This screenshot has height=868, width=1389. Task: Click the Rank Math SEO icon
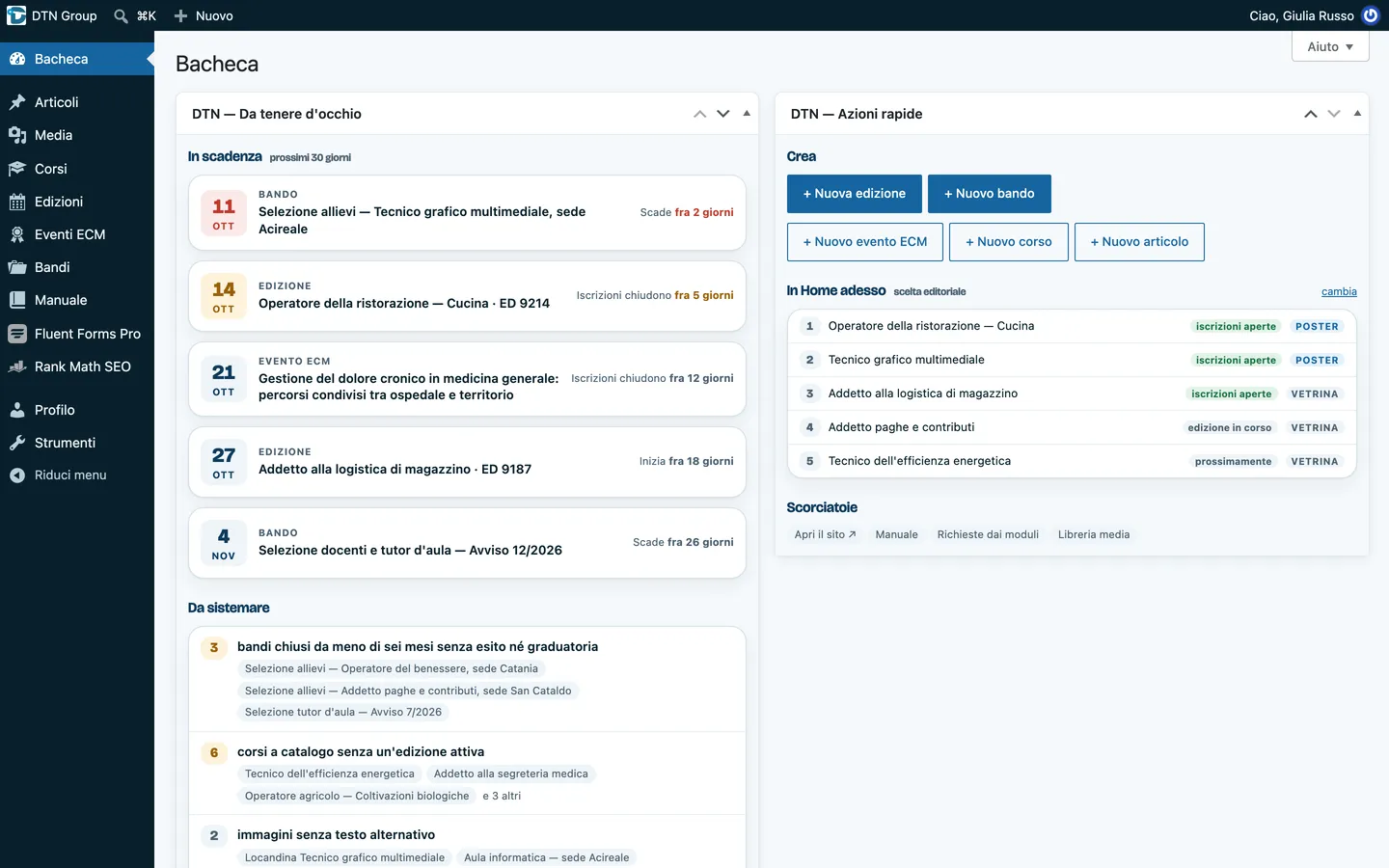coord(17,366)
